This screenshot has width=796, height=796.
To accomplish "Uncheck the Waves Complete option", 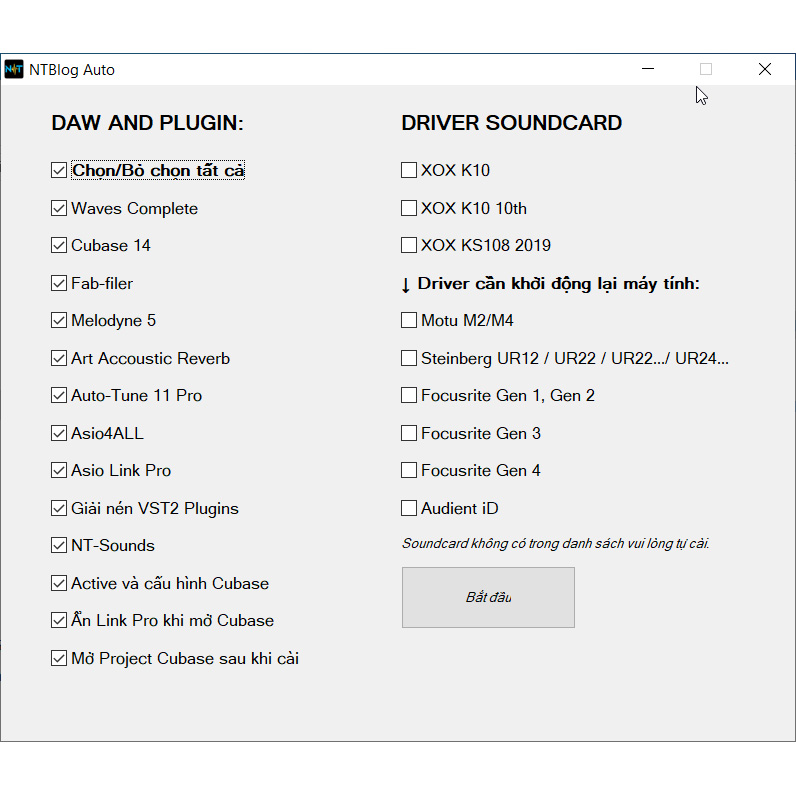I will [x=59, y=208].
